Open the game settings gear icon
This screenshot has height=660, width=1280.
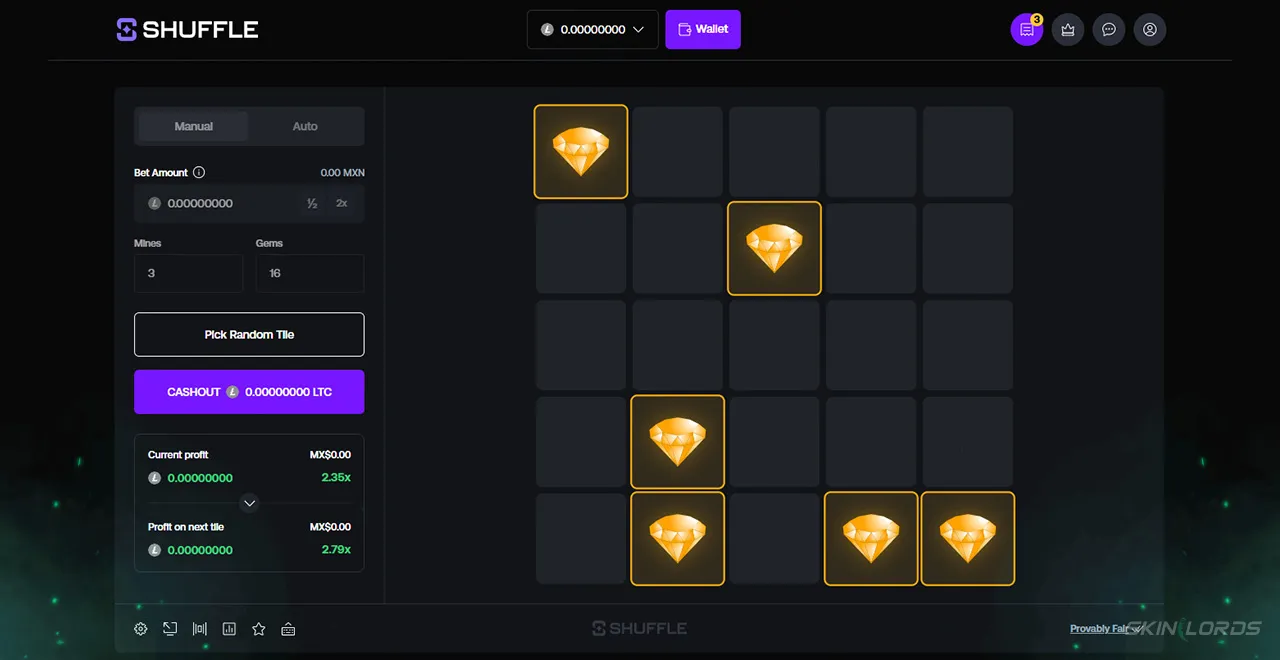[x=141, y=629]
